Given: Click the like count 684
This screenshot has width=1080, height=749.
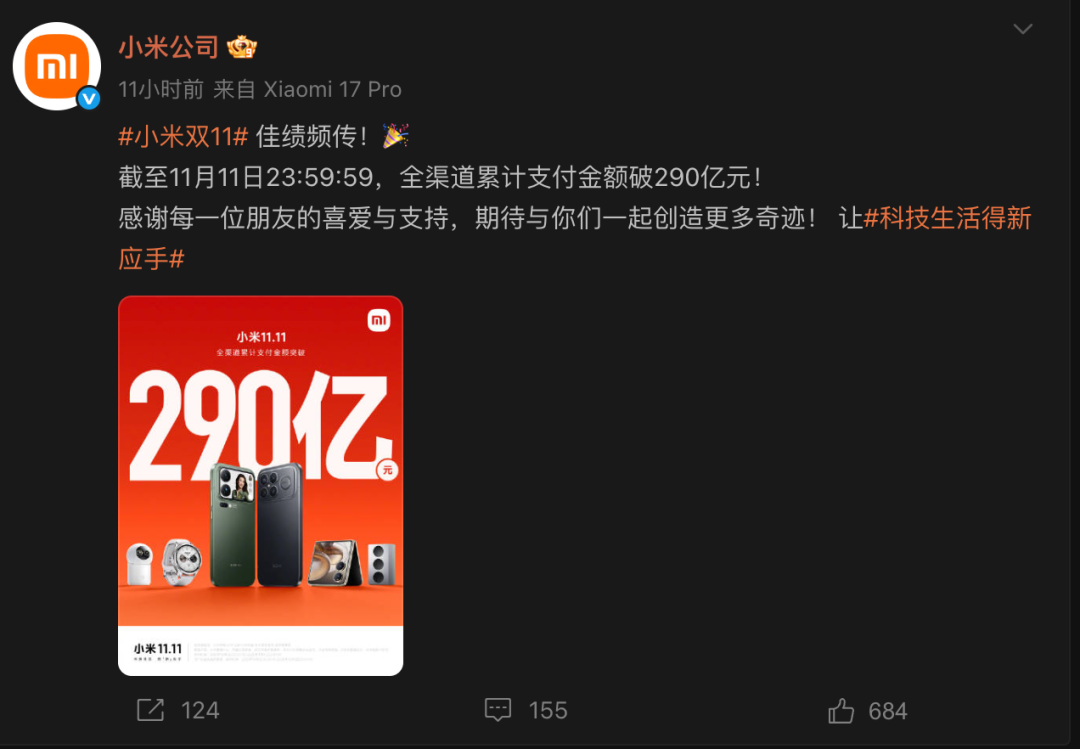Looking at the screenshot, I should tap(888, 710).
